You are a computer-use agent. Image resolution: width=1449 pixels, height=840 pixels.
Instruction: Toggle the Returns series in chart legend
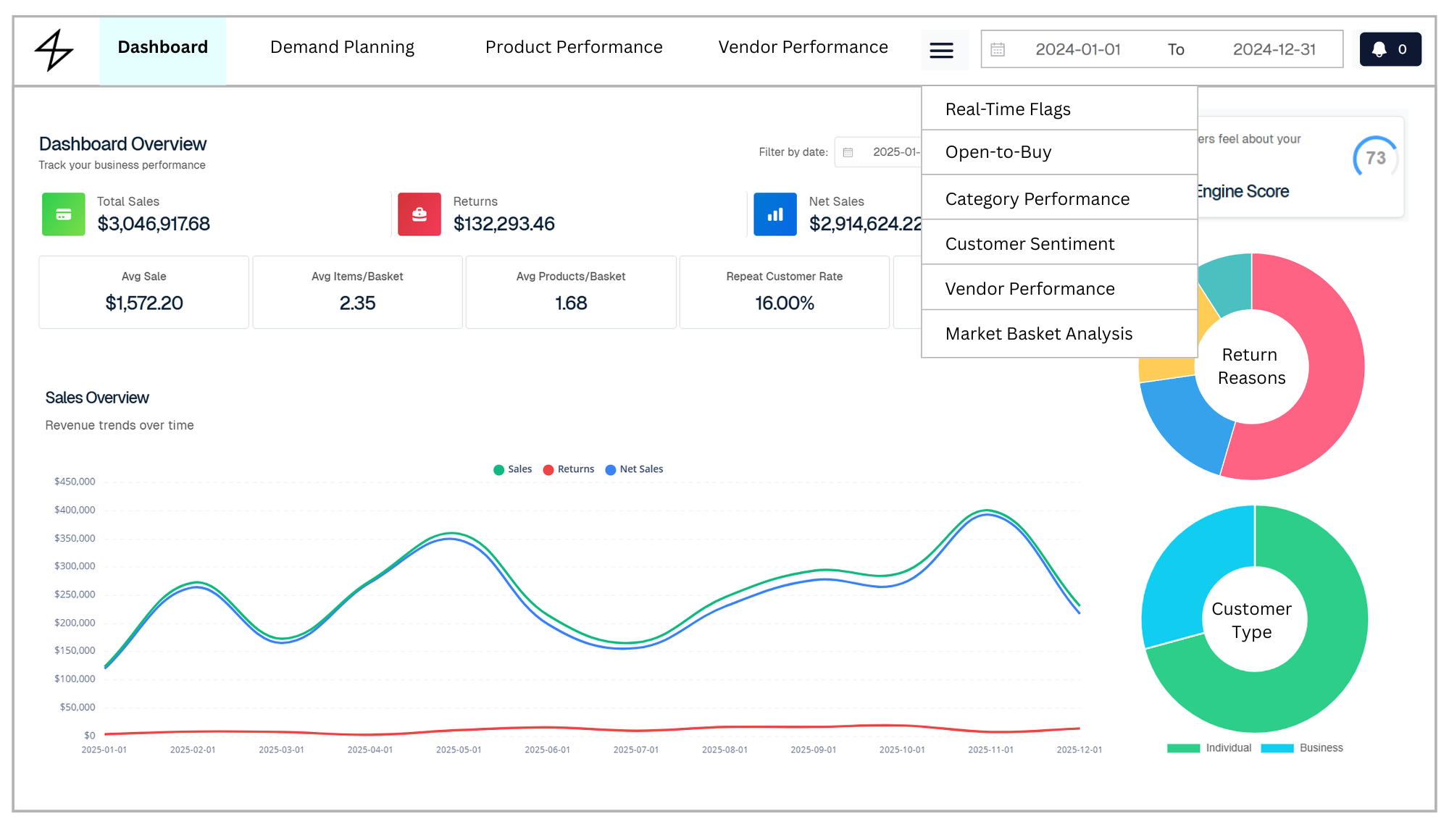[569, 469]
